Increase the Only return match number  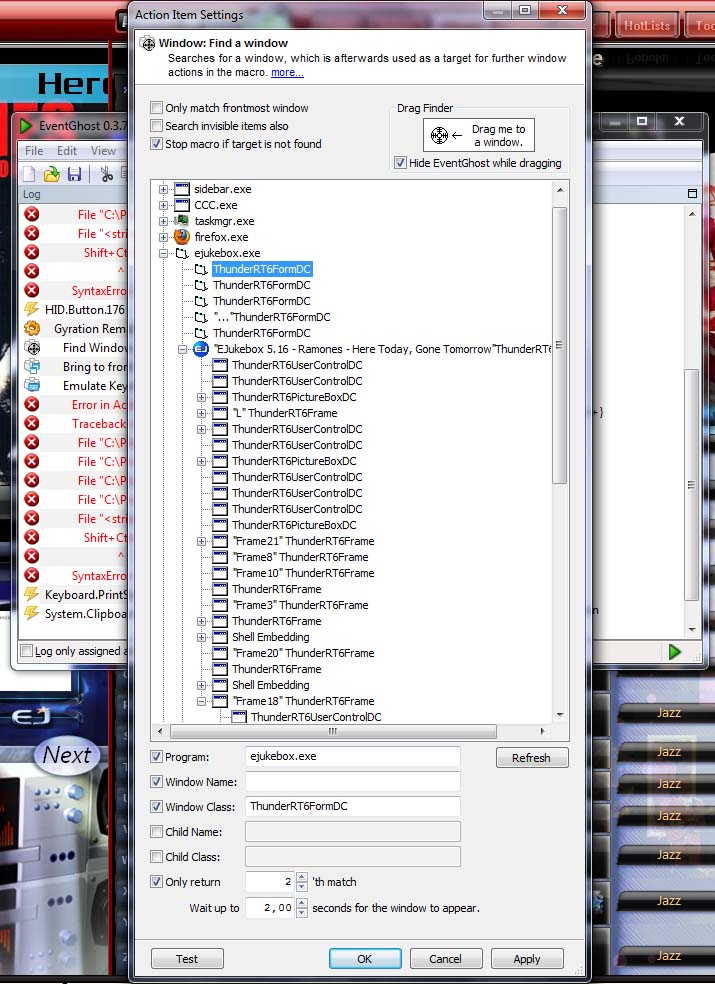pos(302,877)
